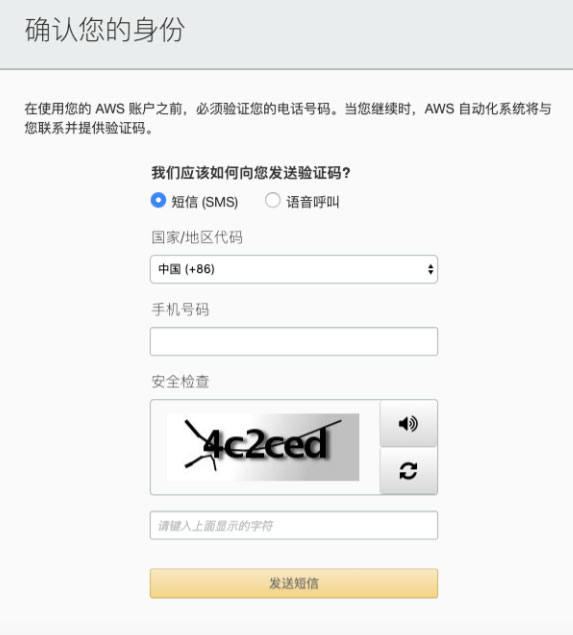Open the 中国 (+86) country code dropdown
573x635 pixels.
point(294,269)
